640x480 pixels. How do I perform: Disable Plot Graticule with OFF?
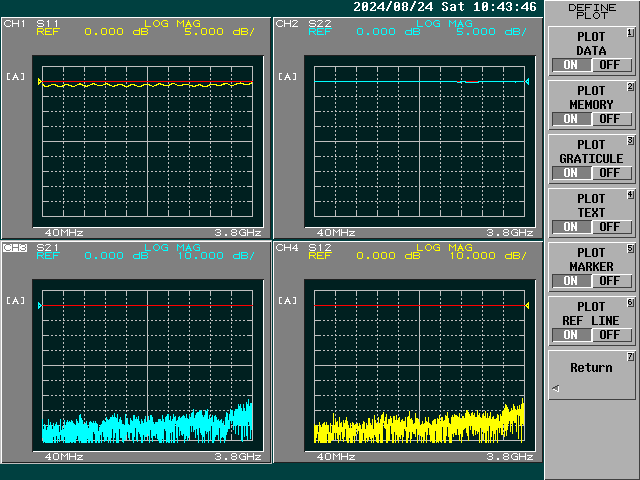pos(609,173)
